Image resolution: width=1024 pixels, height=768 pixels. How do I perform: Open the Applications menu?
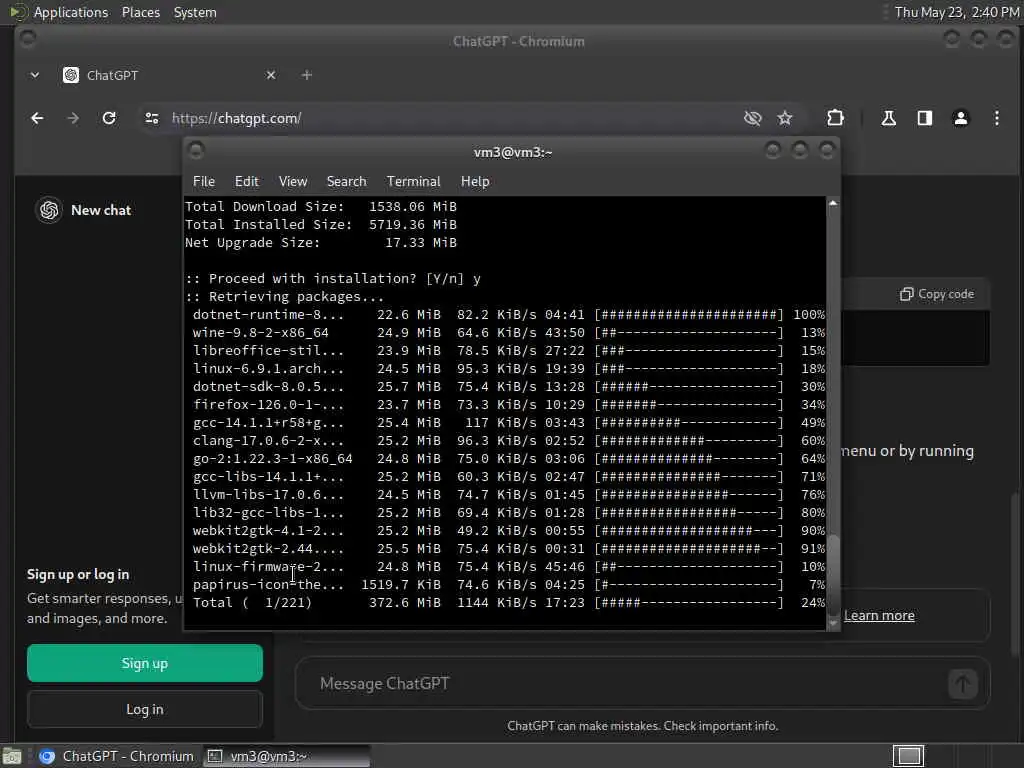pyautogui.click(x=71, y=12)
